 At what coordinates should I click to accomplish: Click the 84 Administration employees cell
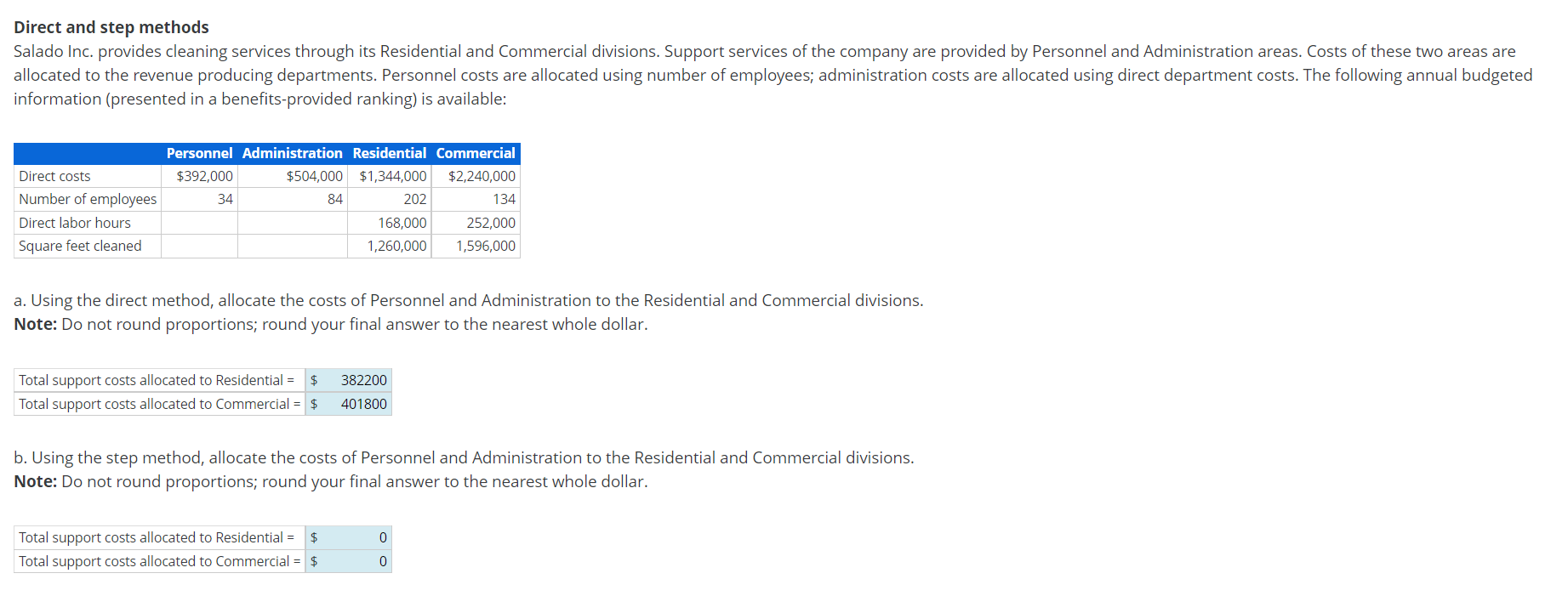click(334, 199)
